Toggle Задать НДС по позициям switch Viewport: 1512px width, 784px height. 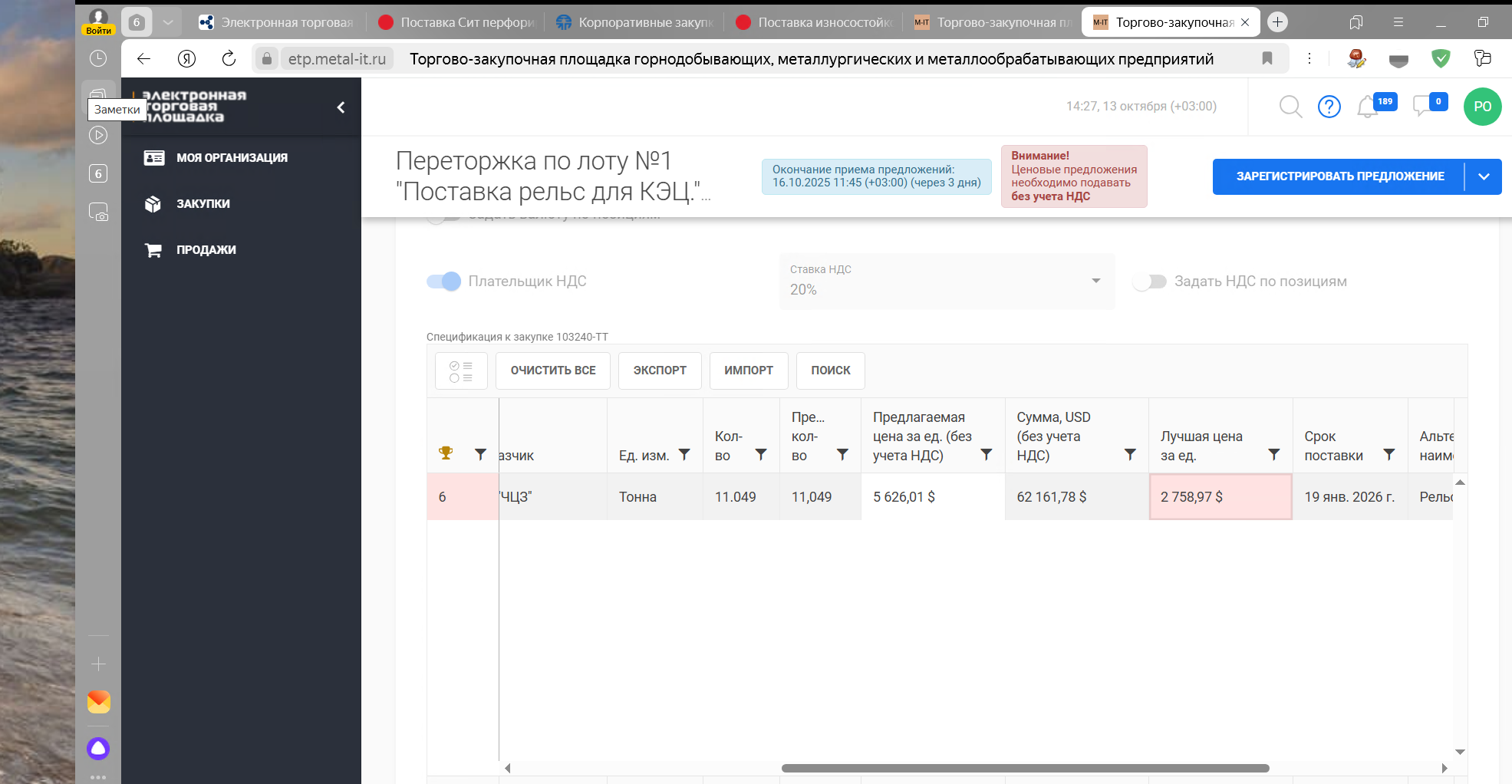pos(1149,282)
